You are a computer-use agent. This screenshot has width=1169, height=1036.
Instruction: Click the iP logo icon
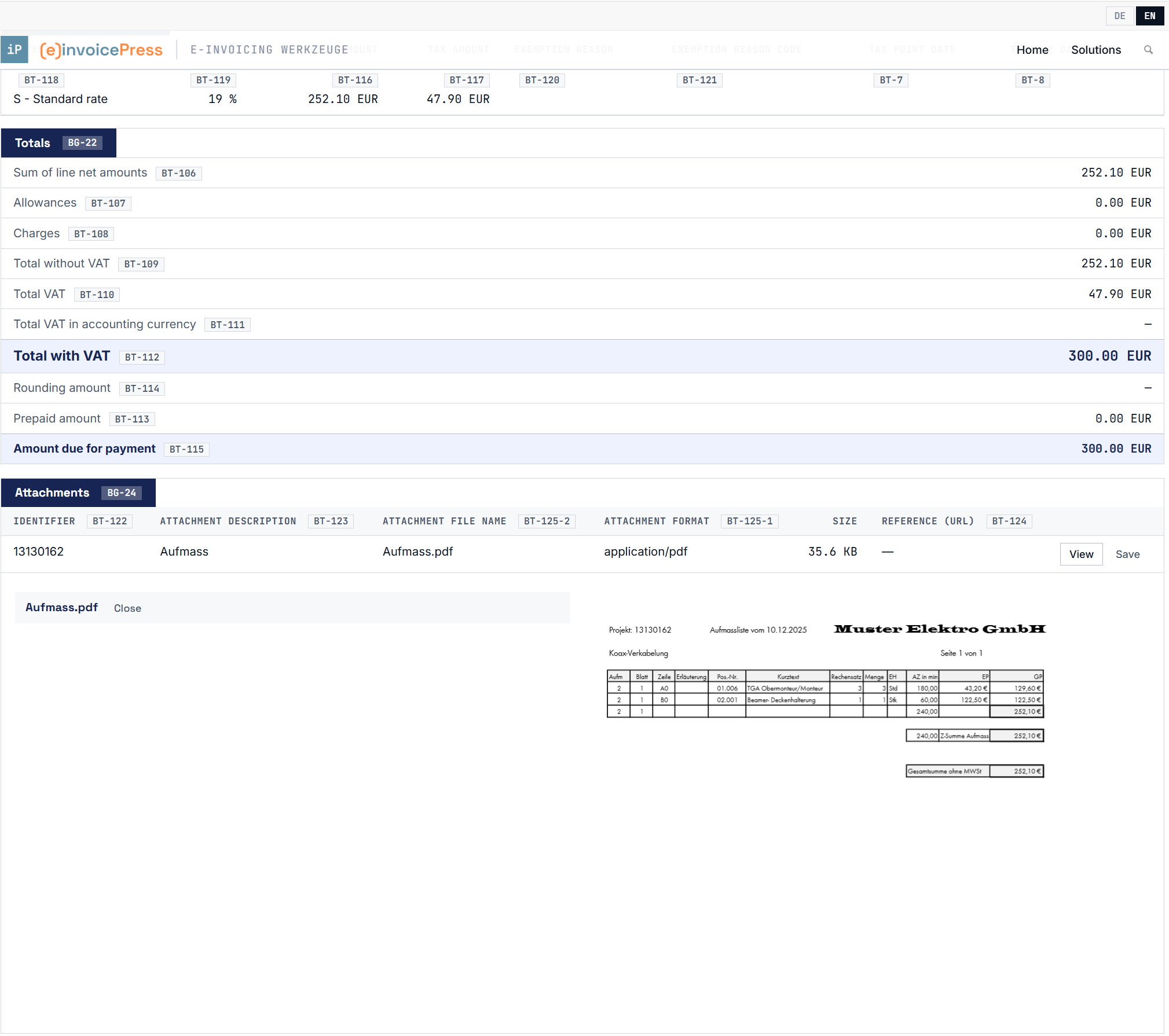[x=14, y=50]
